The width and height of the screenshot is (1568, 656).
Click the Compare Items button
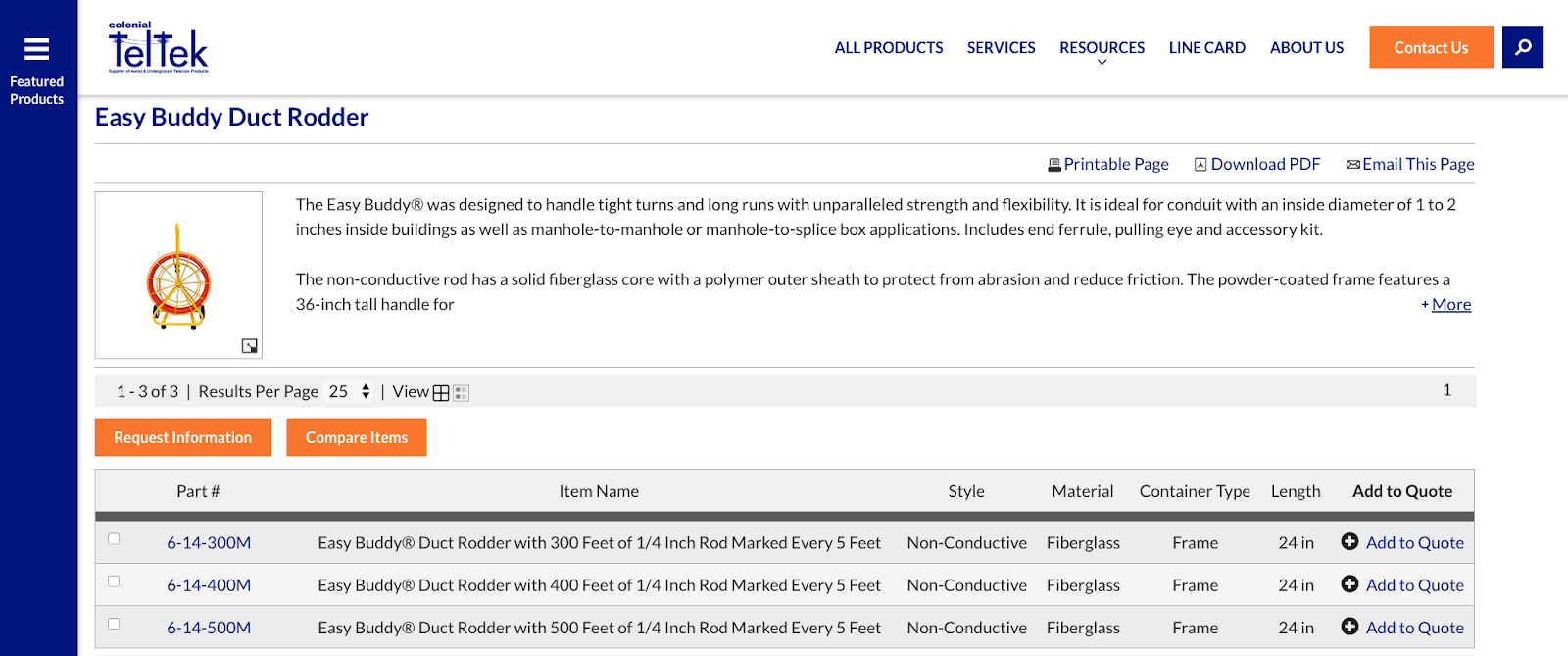tap(356, 437)
